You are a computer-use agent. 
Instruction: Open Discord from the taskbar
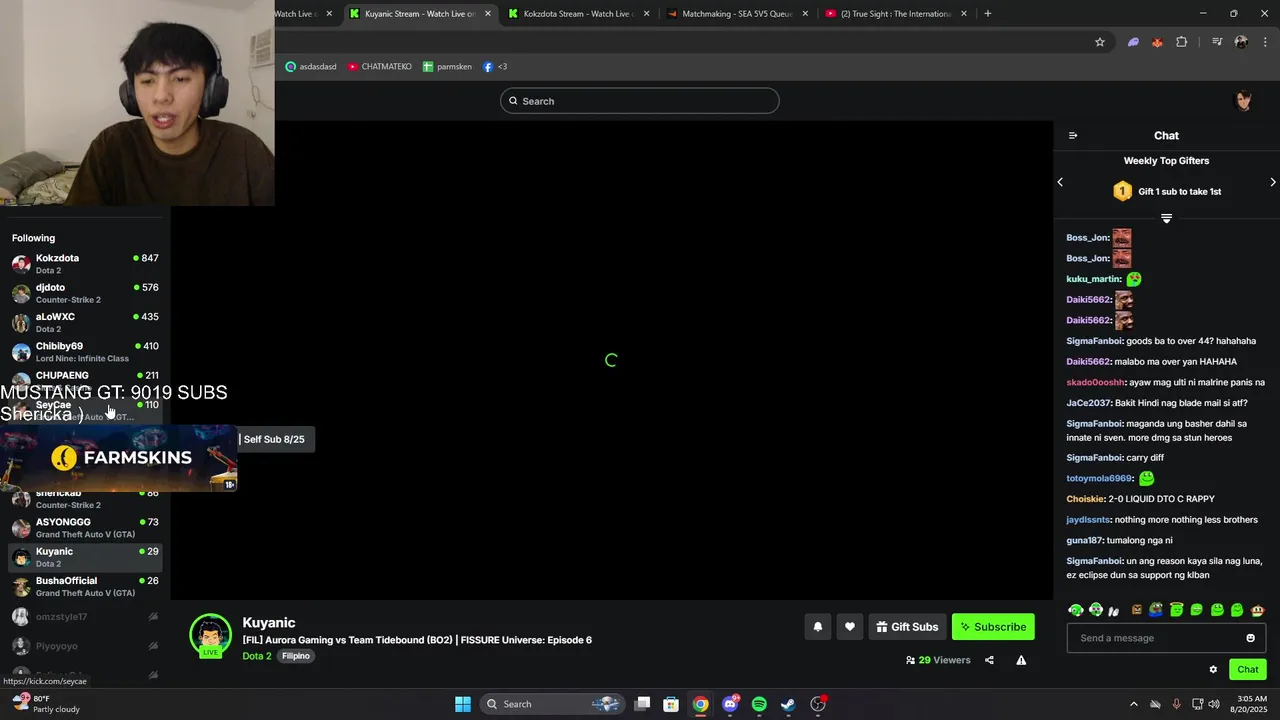coord(730,704)
